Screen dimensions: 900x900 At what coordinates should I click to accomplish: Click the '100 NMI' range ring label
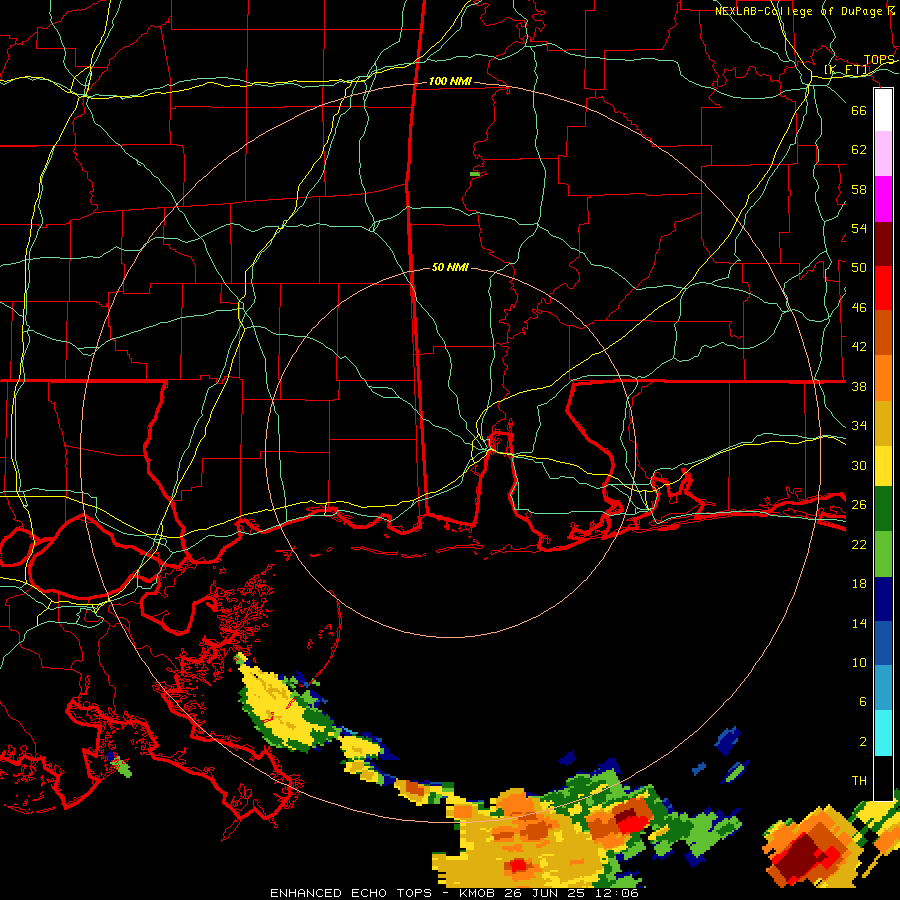click(x=450, y=82)
